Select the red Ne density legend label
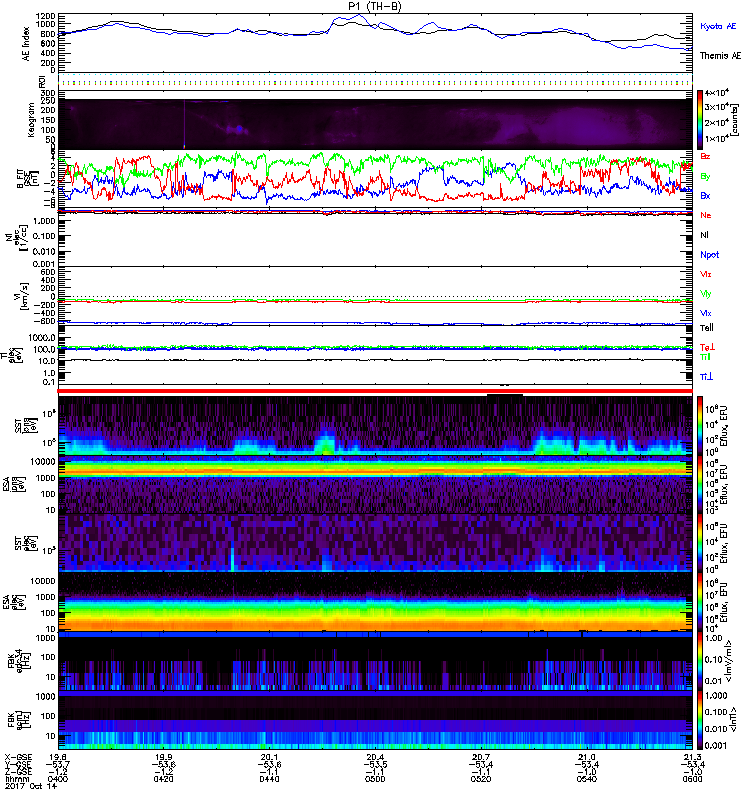 coord(705,215)
